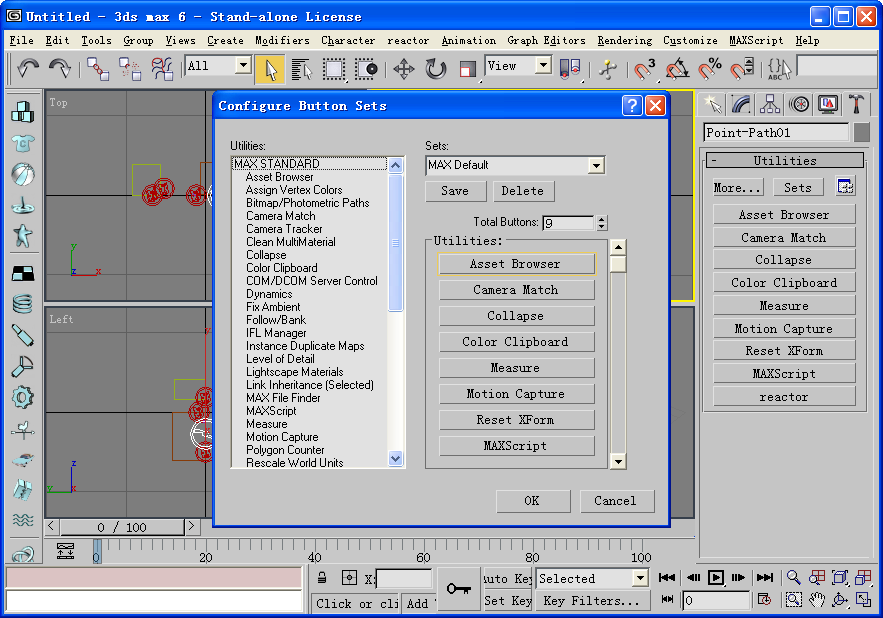The image size is (883, 618).
Task: Click Configure Button Sets icon beside Sets
Action: point(845,186)
